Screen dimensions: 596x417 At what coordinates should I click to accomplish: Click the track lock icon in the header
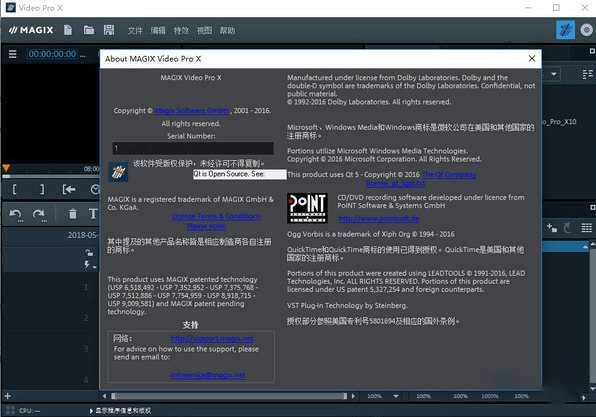point(89,252)
